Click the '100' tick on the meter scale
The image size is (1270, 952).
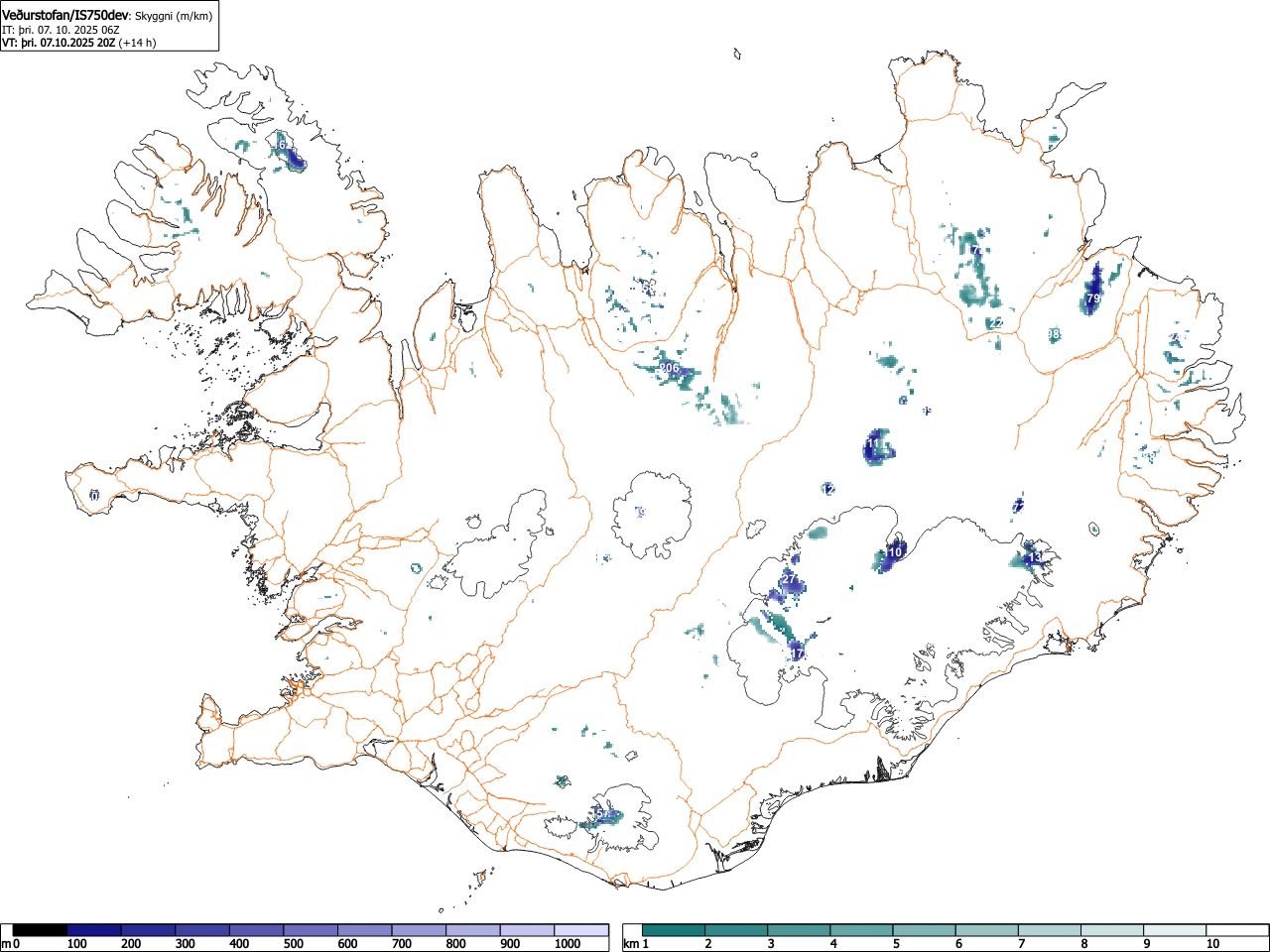(x=76, y=944)
